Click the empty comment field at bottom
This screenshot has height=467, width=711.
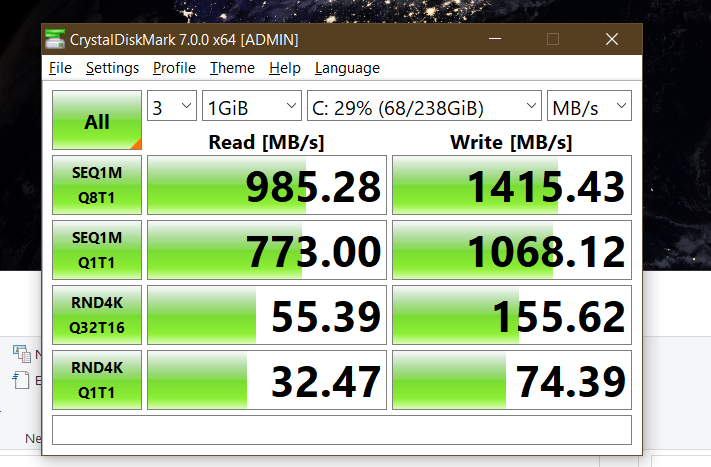tap(342, 430)
